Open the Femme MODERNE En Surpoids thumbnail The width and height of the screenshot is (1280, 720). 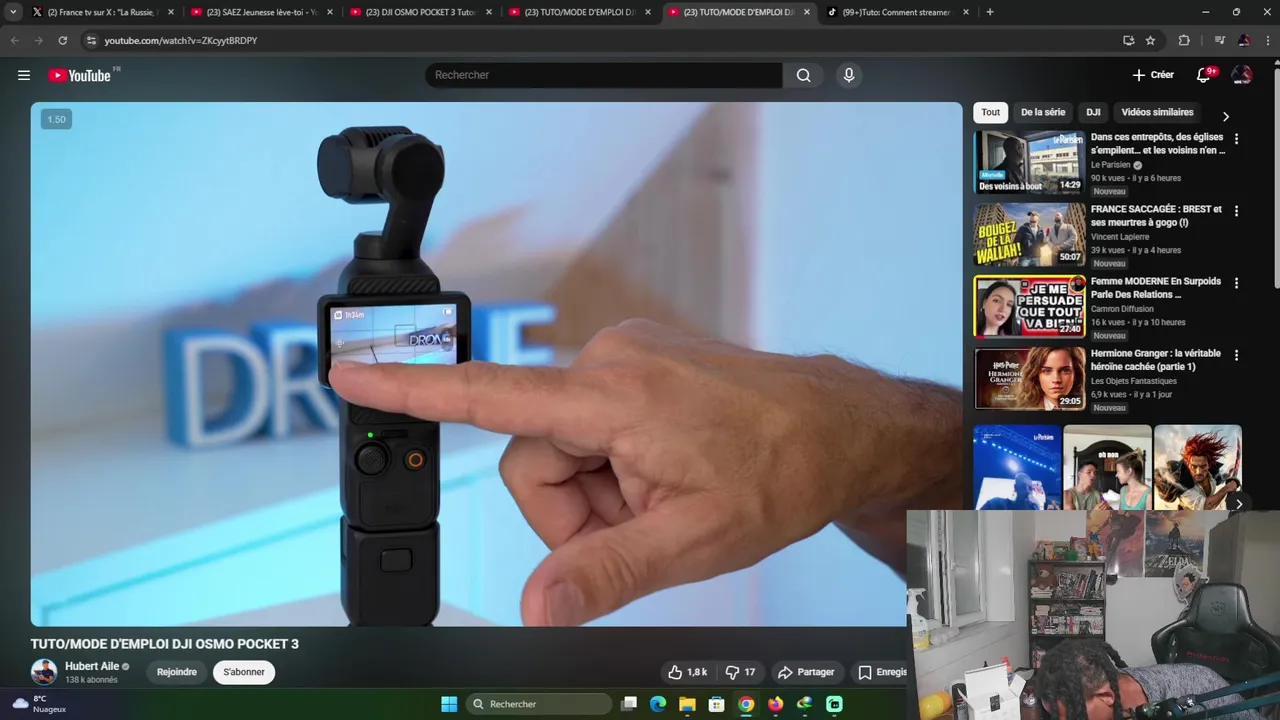(1029, 306)
